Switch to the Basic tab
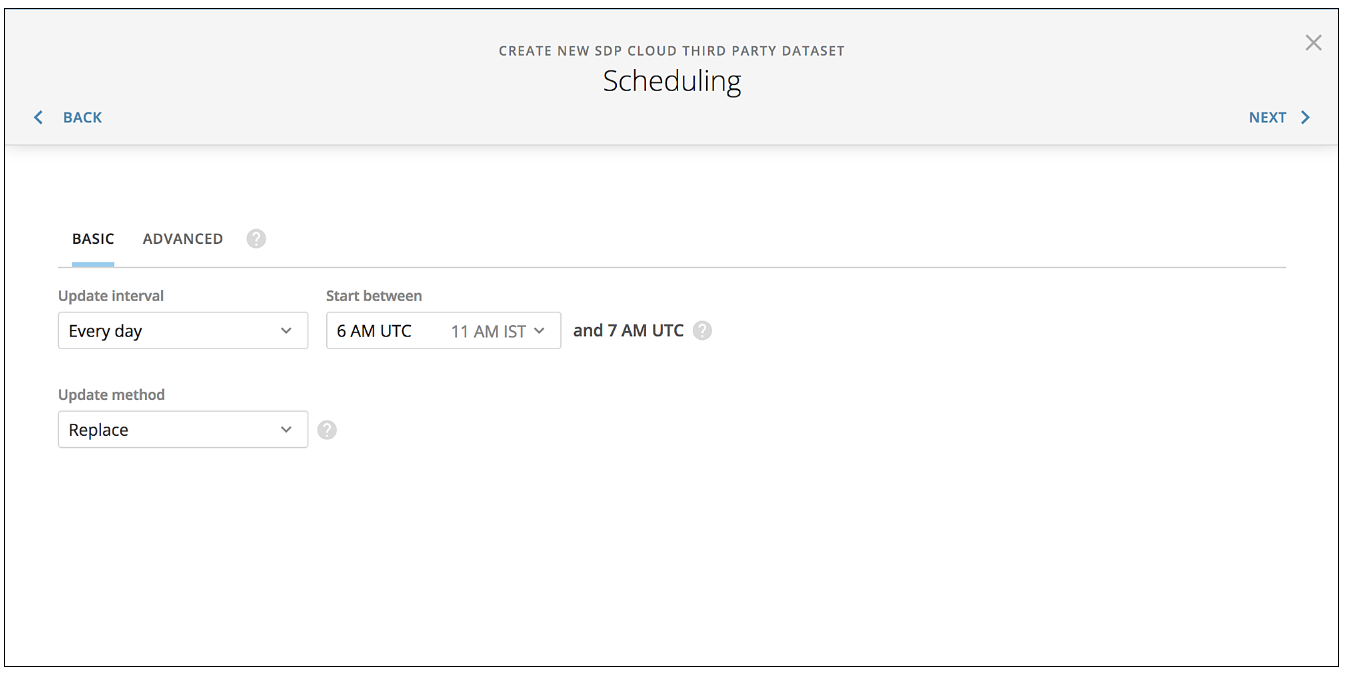This screenshot has height=674, width=1347. pos(93,239)
